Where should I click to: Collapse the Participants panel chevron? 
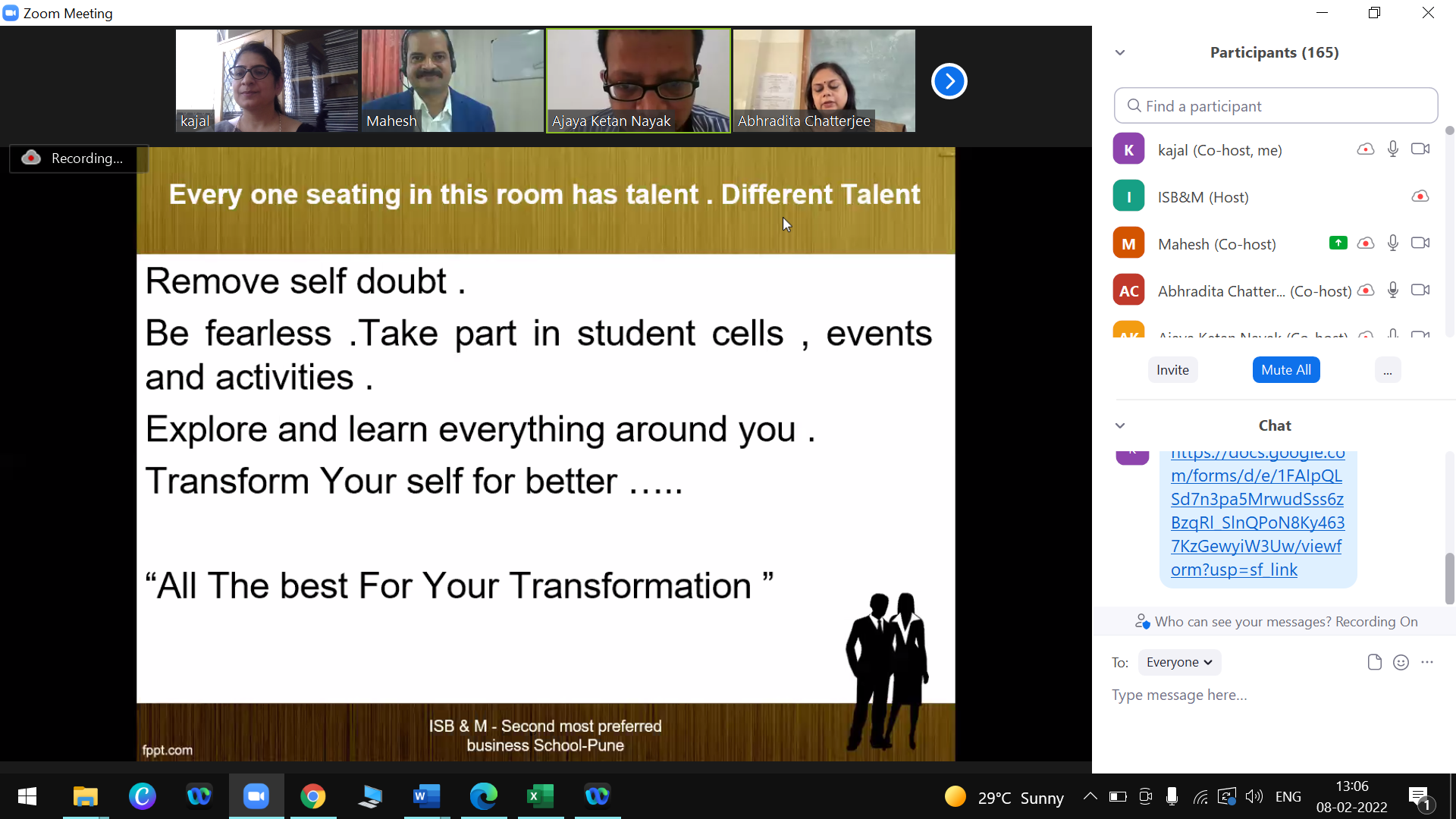click(x=1120, y=52)
